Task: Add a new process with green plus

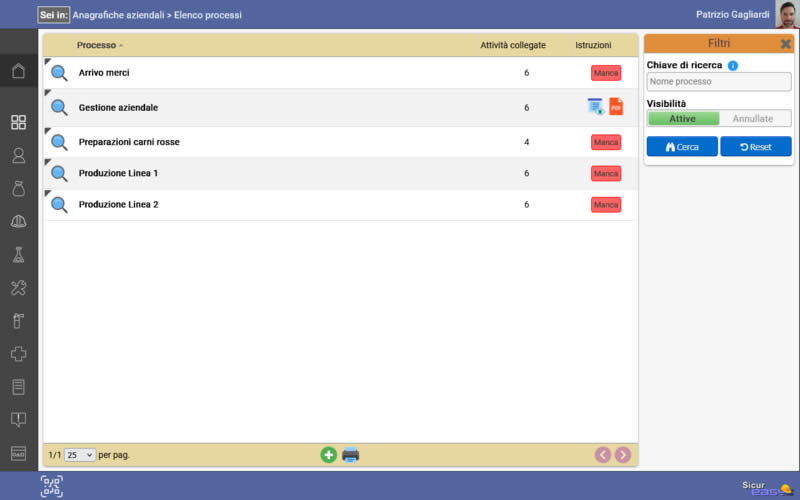Action: coord(329,455)
